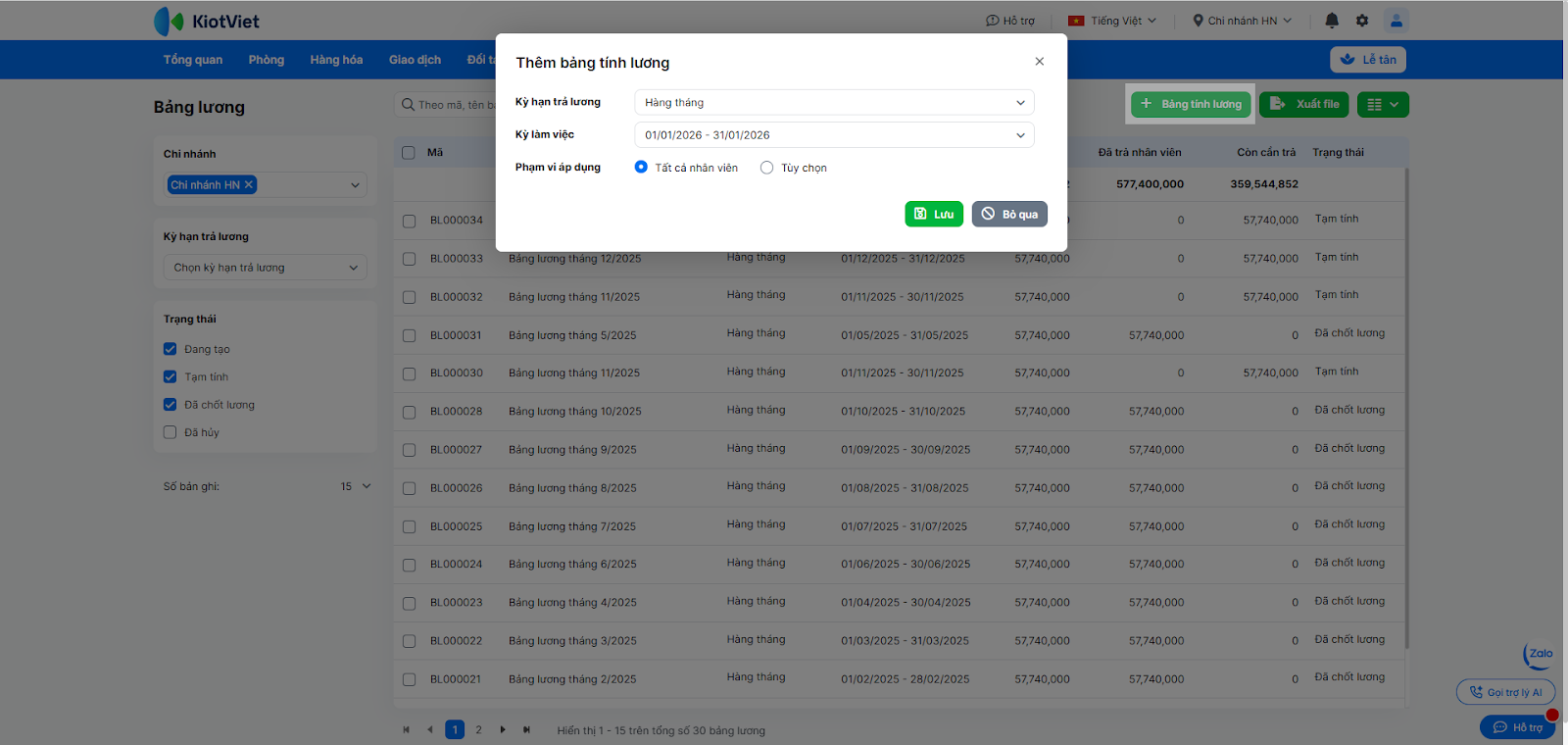Go to page 2
Image resolution: width=1568 pixels, height=745 pixels.
click(478, 729)
